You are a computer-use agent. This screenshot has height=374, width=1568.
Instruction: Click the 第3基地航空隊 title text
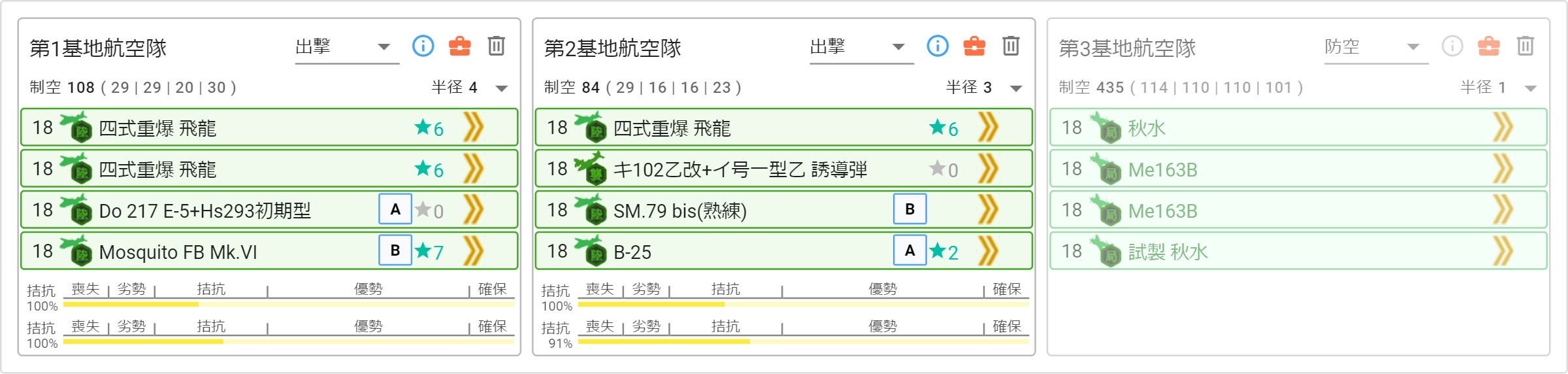pos(1127,48)
